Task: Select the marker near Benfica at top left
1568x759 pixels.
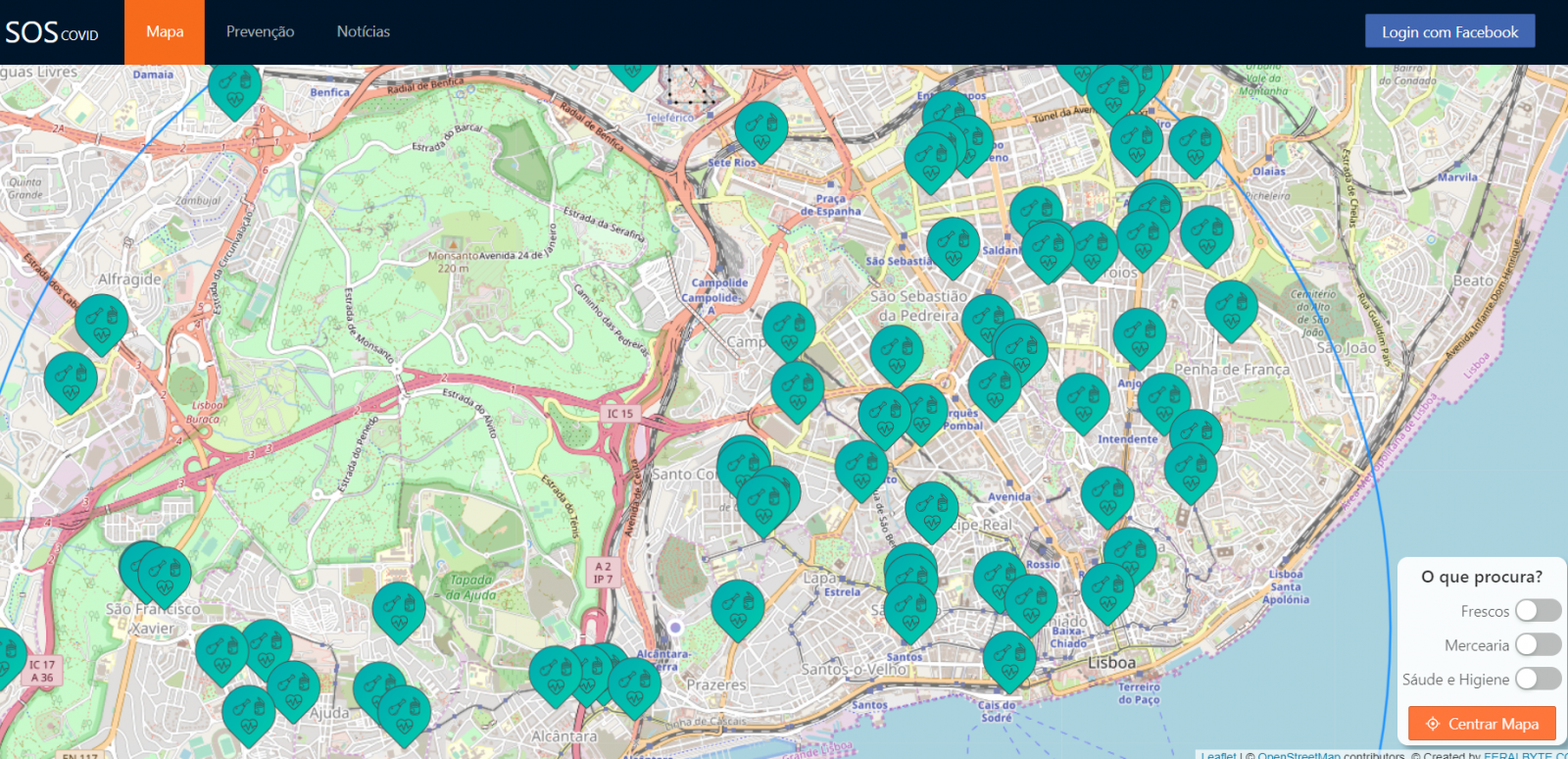Action: point(235,88)
